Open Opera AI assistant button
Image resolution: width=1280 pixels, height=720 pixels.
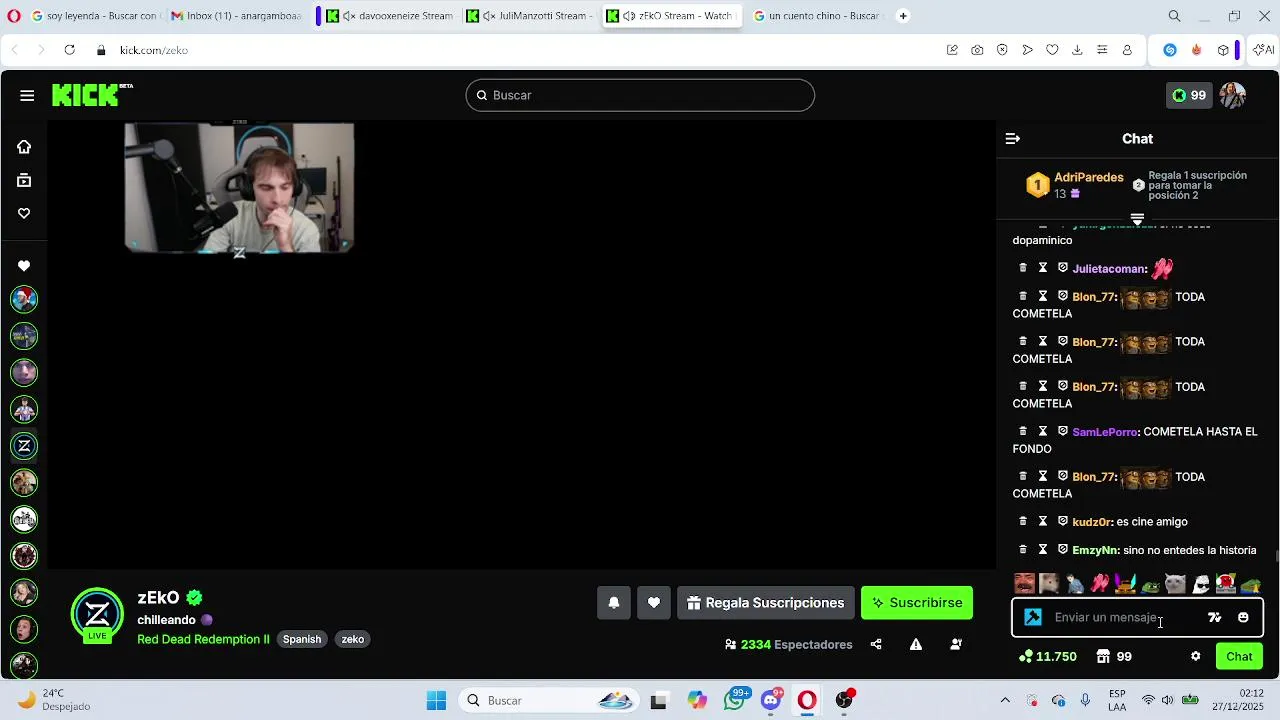click(x=1264, y=50)
